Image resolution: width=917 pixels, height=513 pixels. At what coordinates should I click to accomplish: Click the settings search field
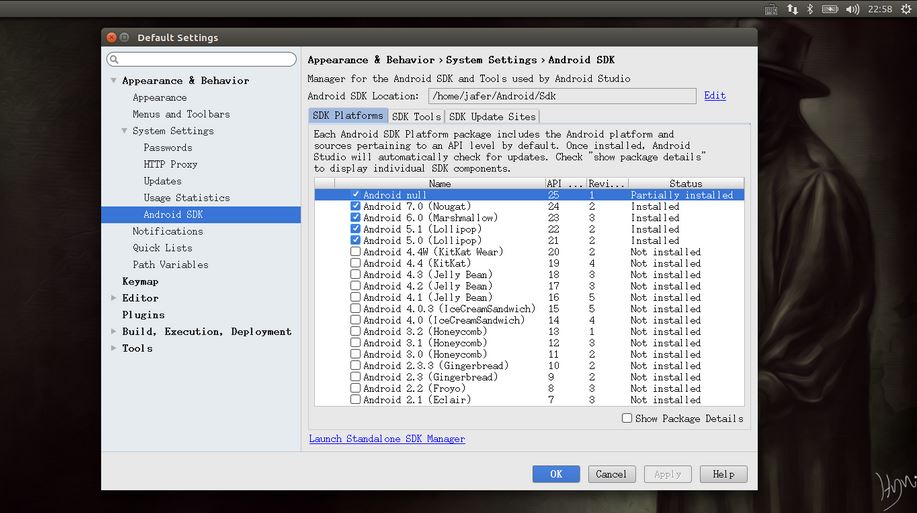tap(202, 59)
